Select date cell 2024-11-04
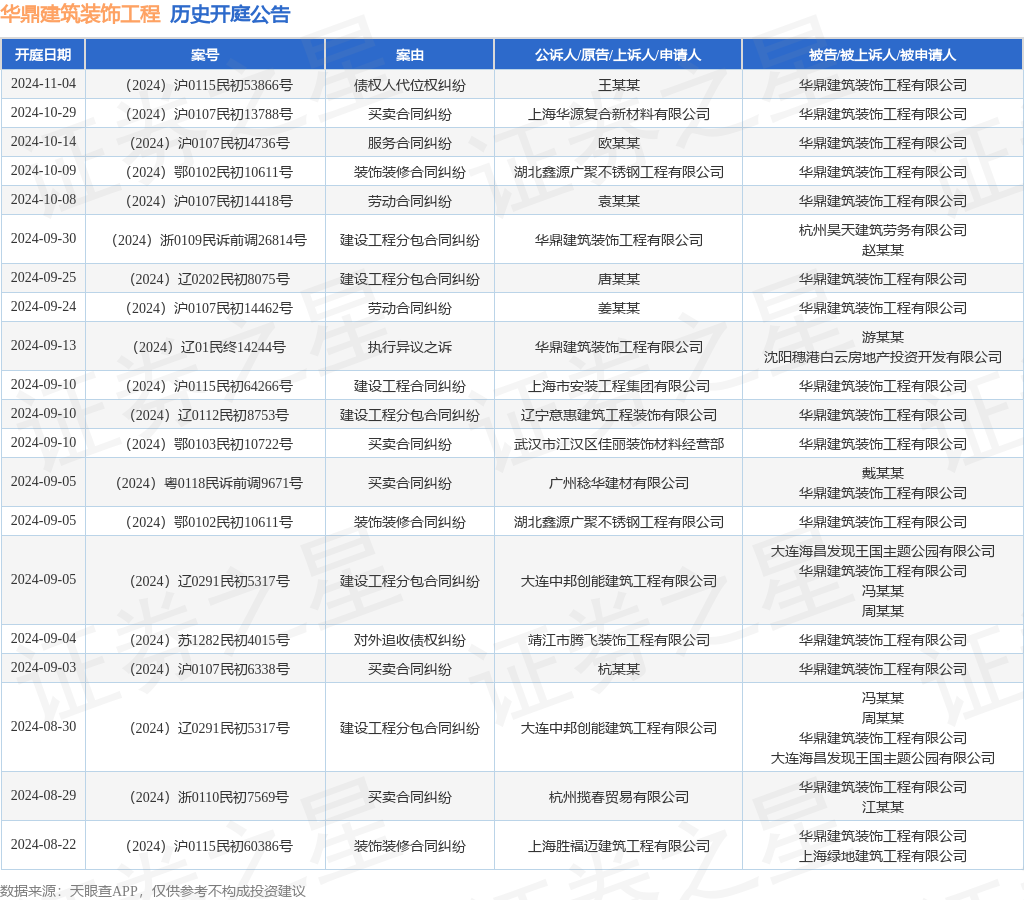 pyautogui.click(x=43, y=84)
